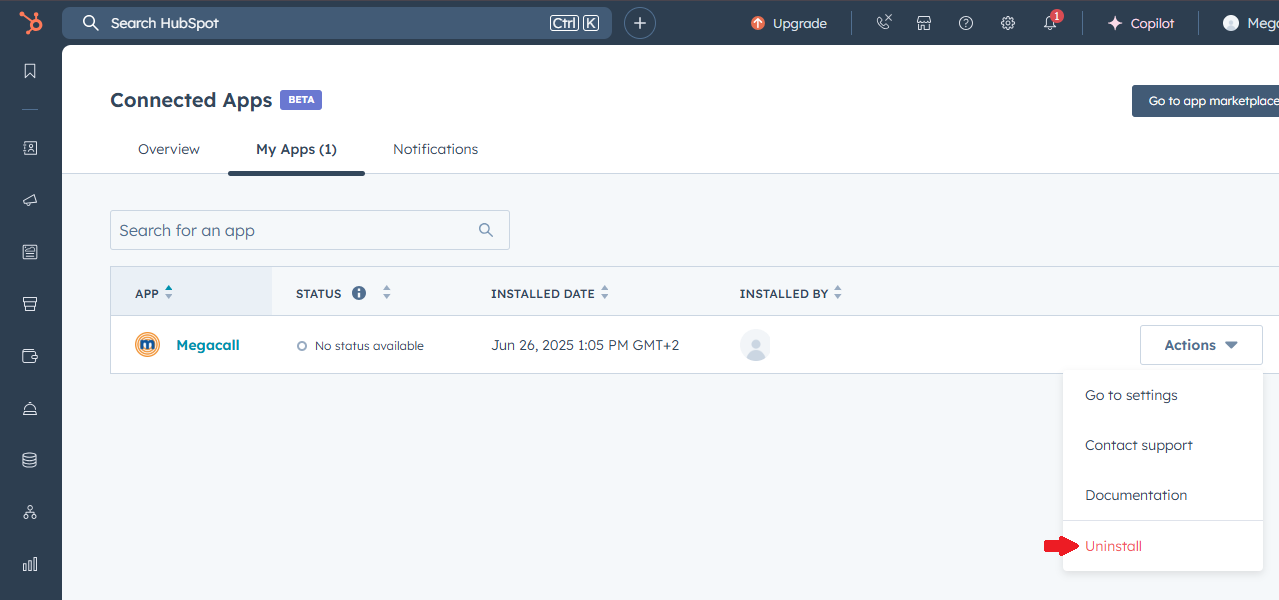Open the notifications bell icon
This screenshot has height=600, width=1279.
pyautogui.click(x=1050, y=23)
